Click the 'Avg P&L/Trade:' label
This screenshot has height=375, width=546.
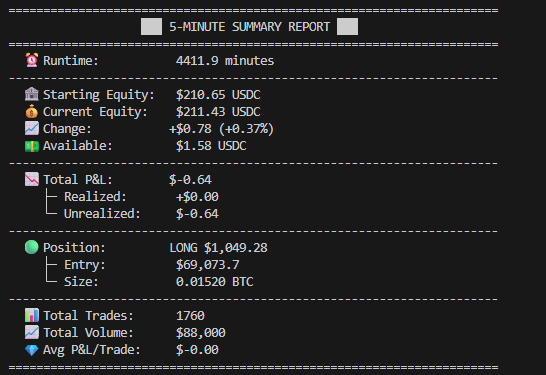pos(92,350)
